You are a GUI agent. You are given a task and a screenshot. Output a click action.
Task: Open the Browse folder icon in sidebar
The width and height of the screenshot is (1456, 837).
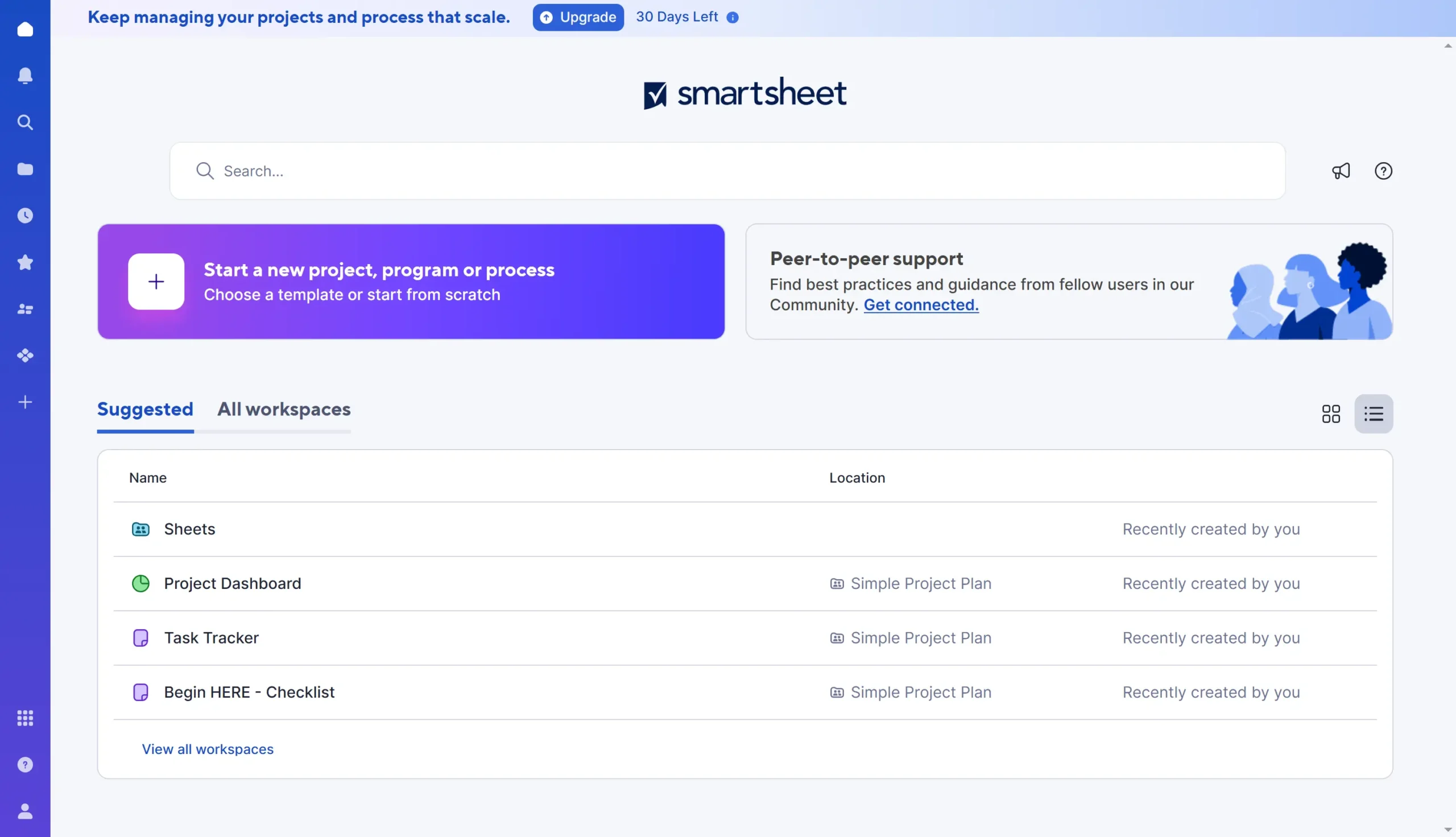pos(25,168)
